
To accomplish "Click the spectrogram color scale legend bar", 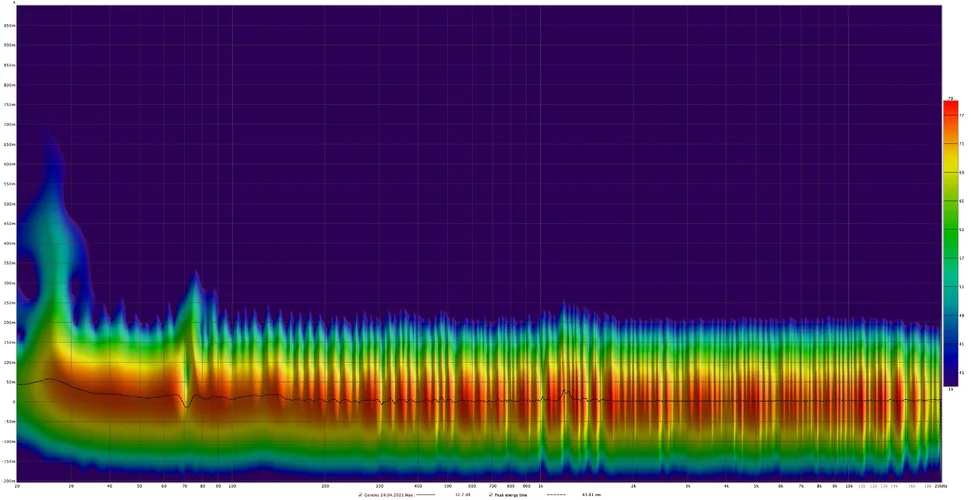I will 951,243.
